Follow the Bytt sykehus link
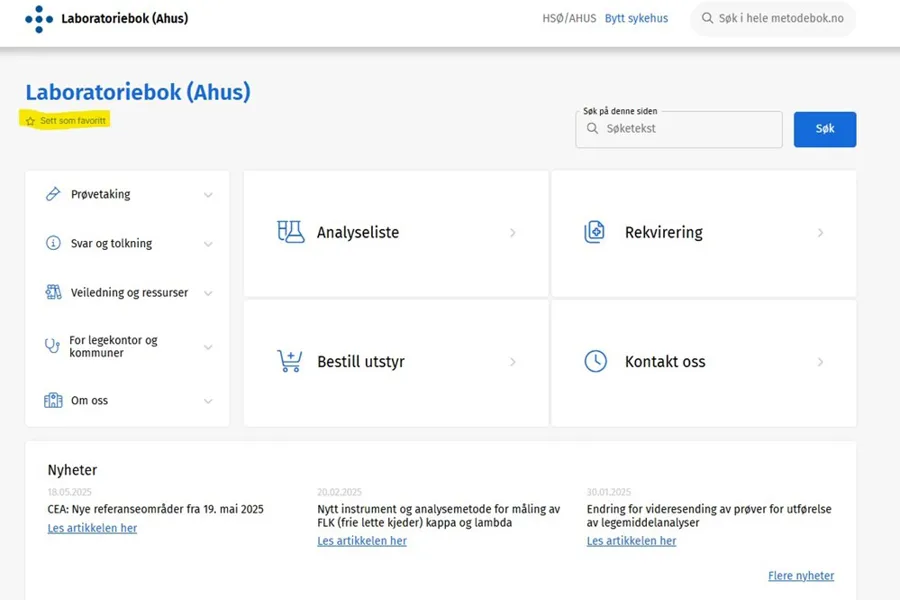 pyautogui.click(x=636, y=19)
